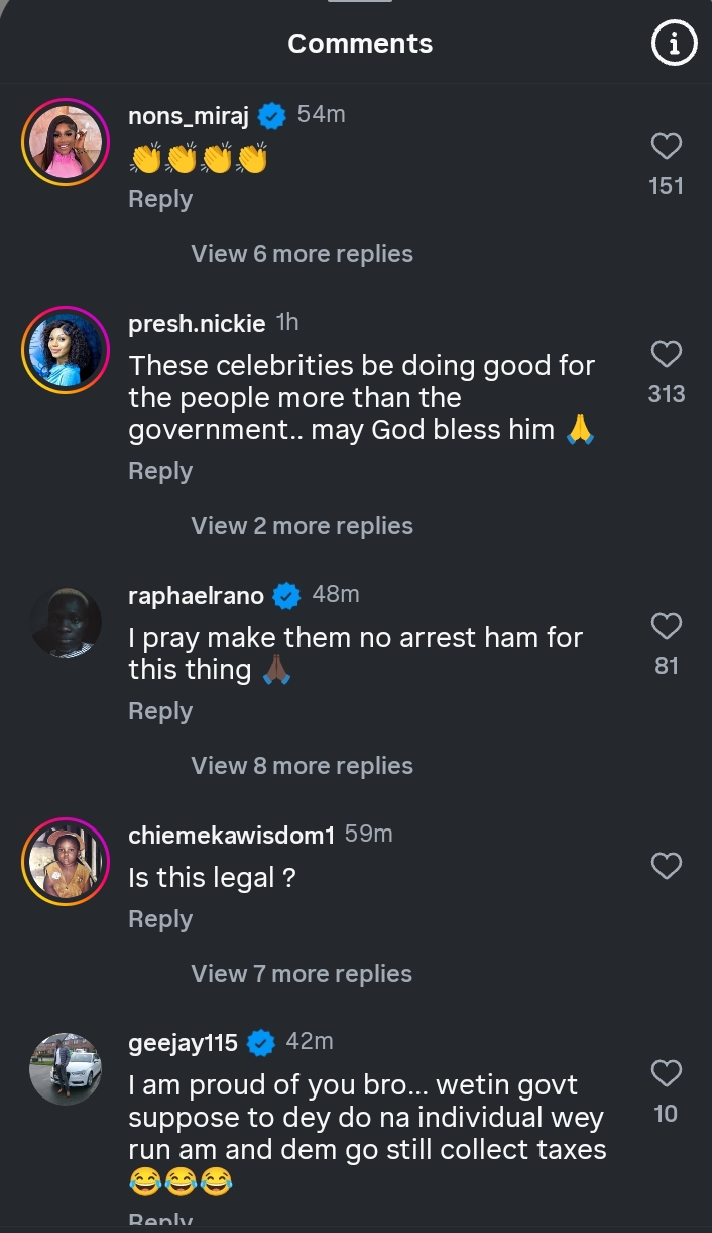Viewport: 712px width, 1233px height.
Task: Like presh.nickie's comment about celebrities
Action: click(666, 355)
